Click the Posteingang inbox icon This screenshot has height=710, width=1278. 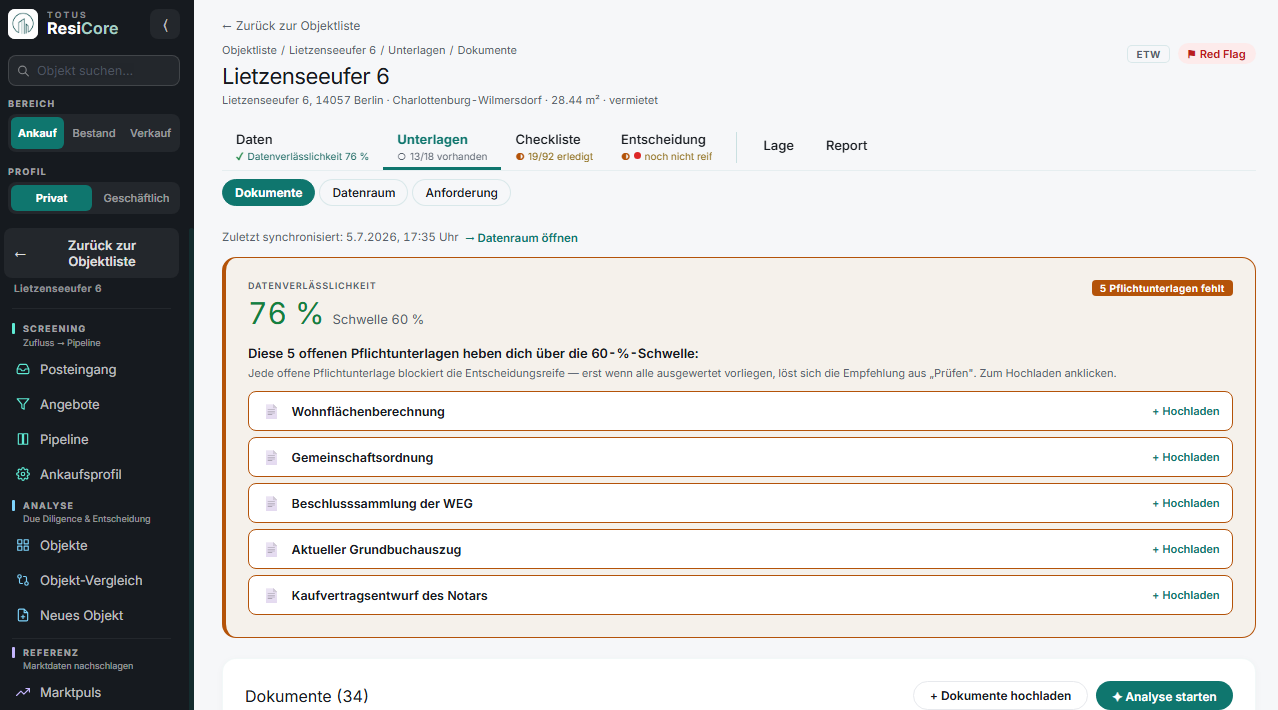coord(23,369)
